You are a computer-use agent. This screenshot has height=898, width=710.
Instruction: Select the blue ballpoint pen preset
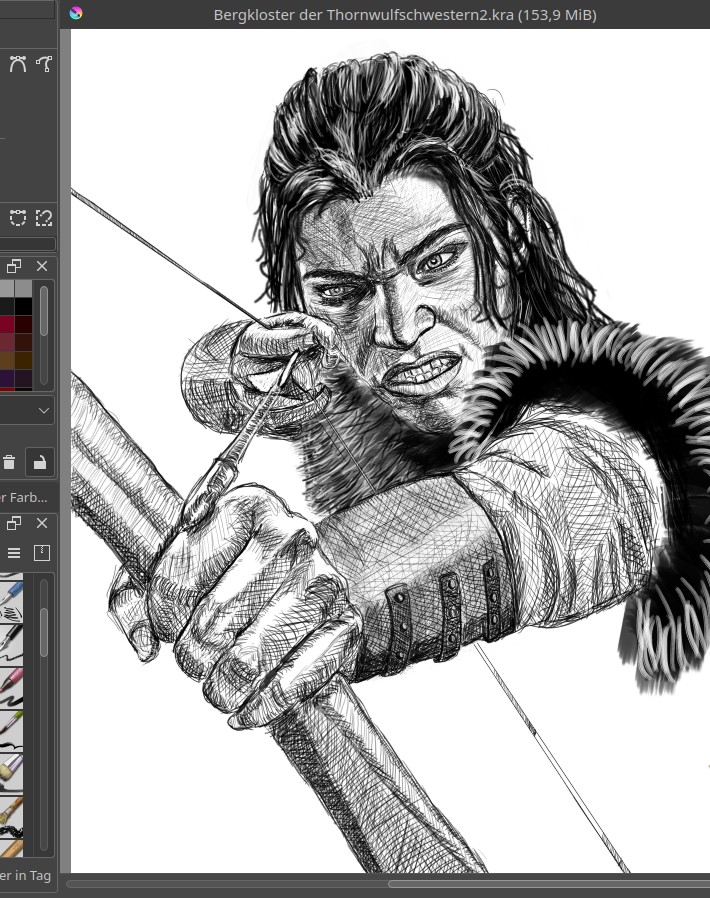(11, 600)
